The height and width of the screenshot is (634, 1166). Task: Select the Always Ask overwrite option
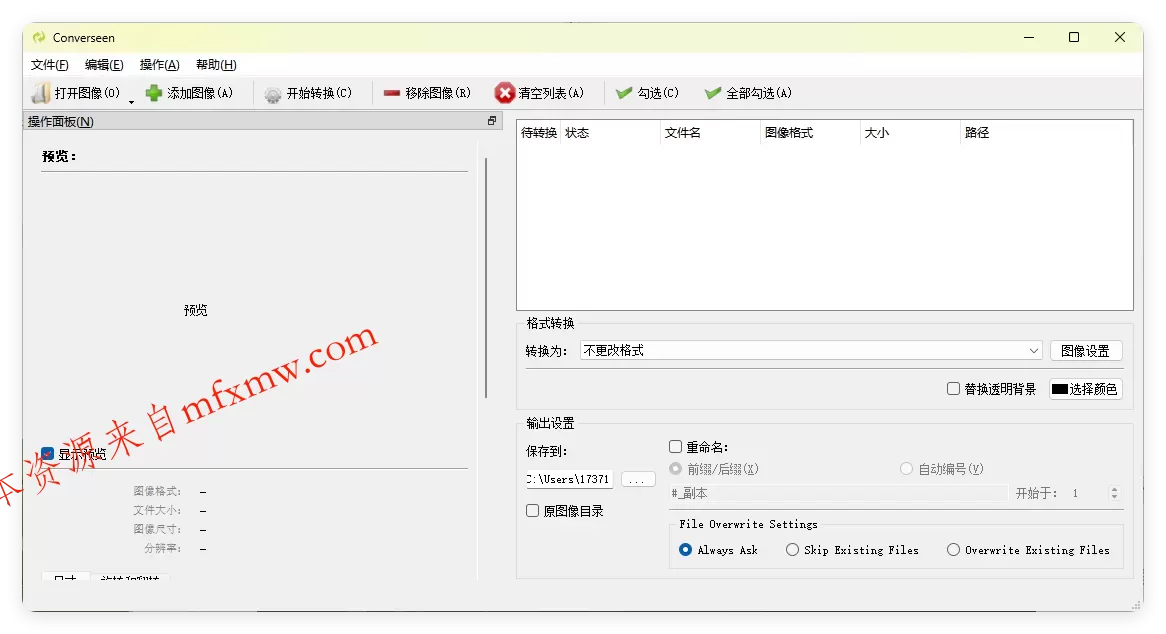tap(686, 550)
